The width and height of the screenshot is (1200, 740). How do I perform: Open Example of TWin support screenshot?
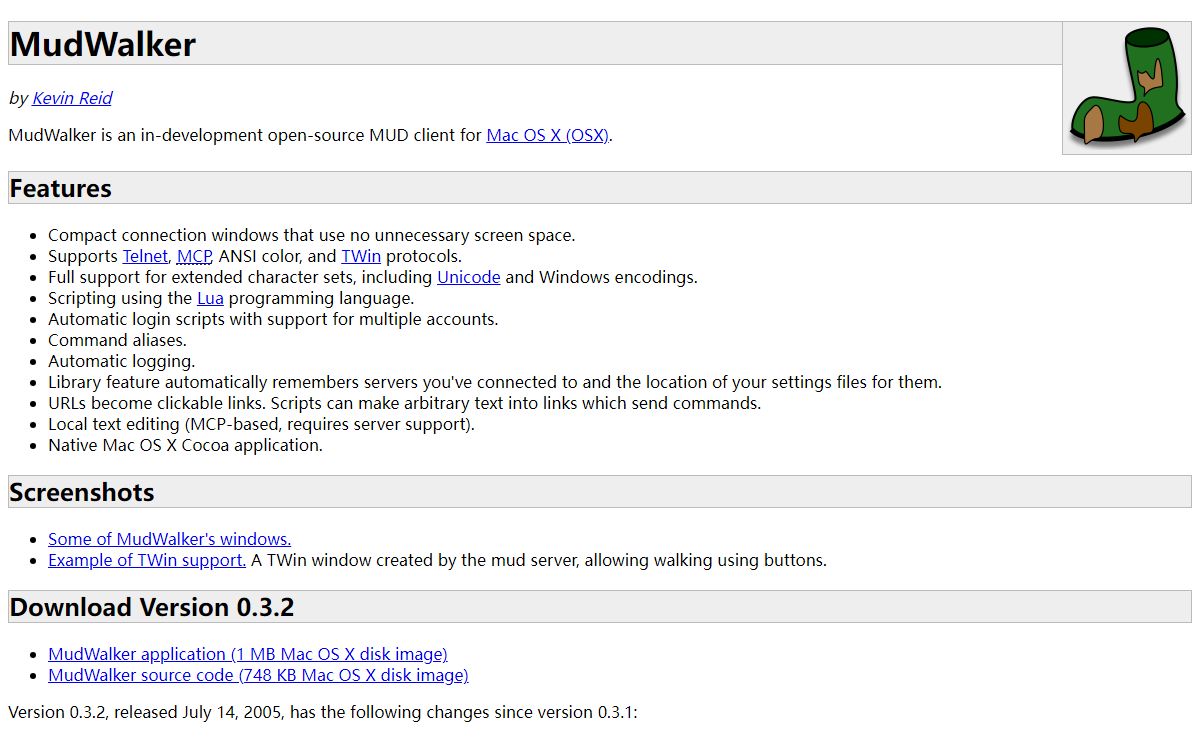click(146, 560)
